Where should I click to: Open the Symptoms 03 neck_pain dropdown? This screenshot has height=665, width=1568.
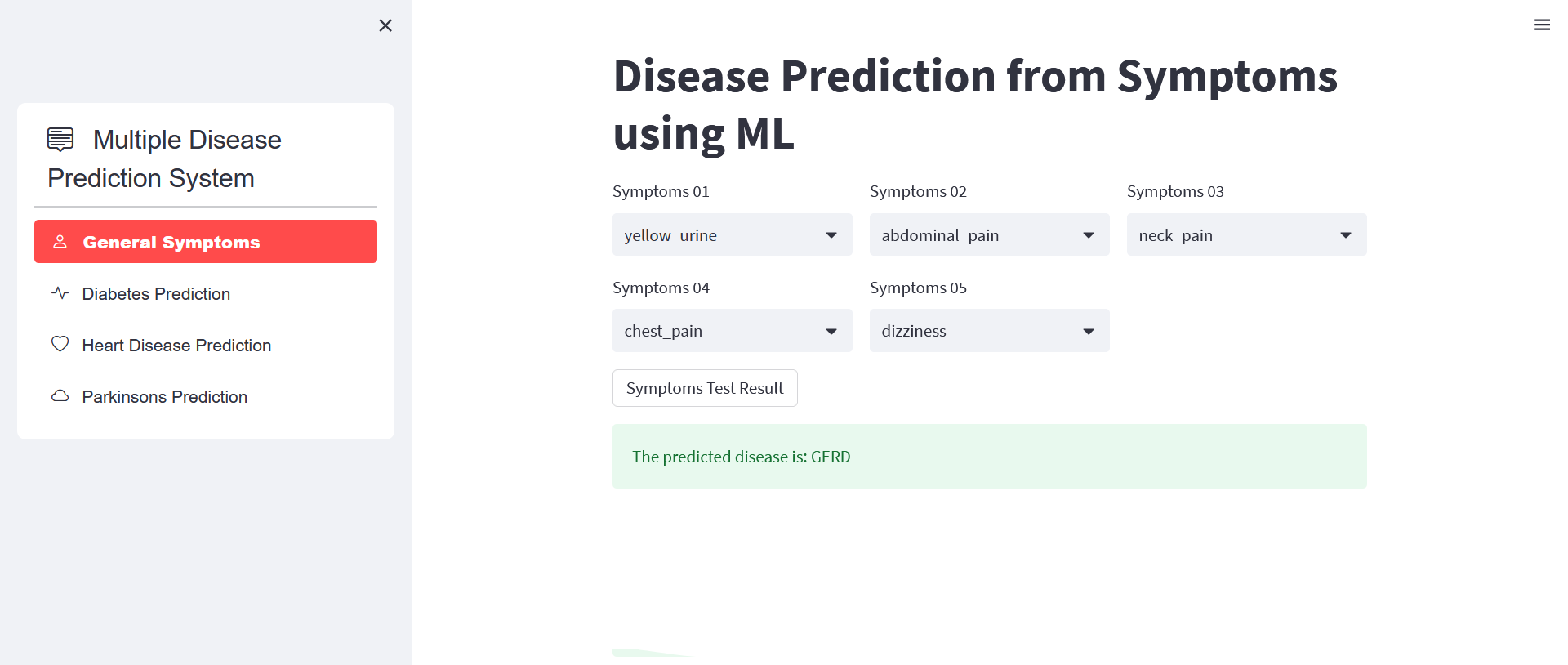tap(1346, 235)
